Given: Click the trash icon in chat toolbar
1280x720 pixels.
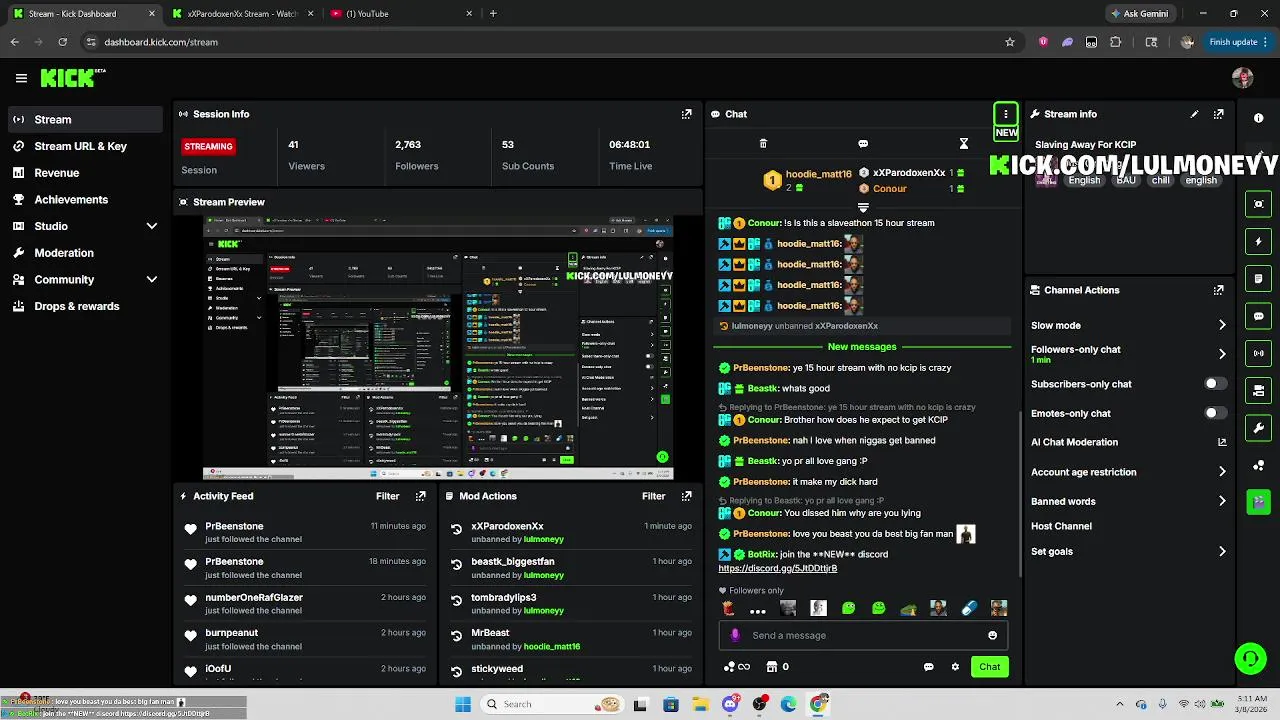Looking at the screenshot, I should coord(763,144).
